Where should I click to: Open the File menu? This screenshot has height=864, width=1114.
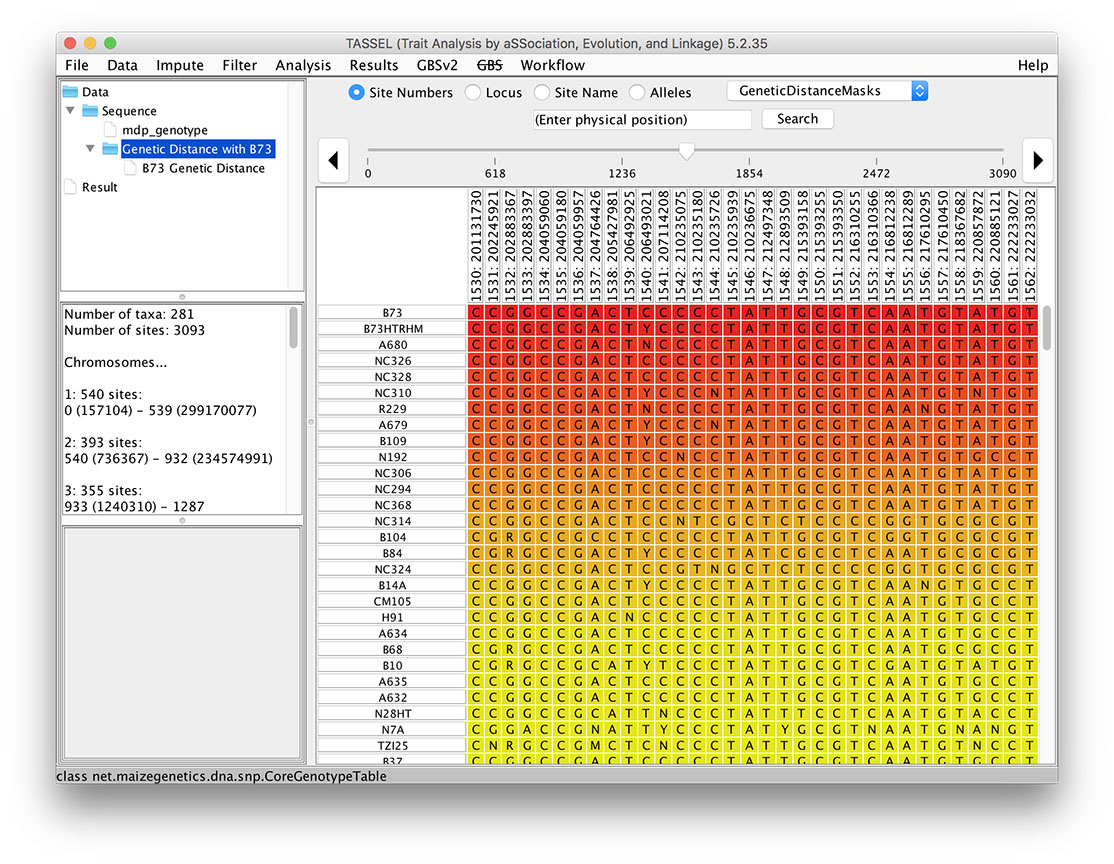click(77, 65)
